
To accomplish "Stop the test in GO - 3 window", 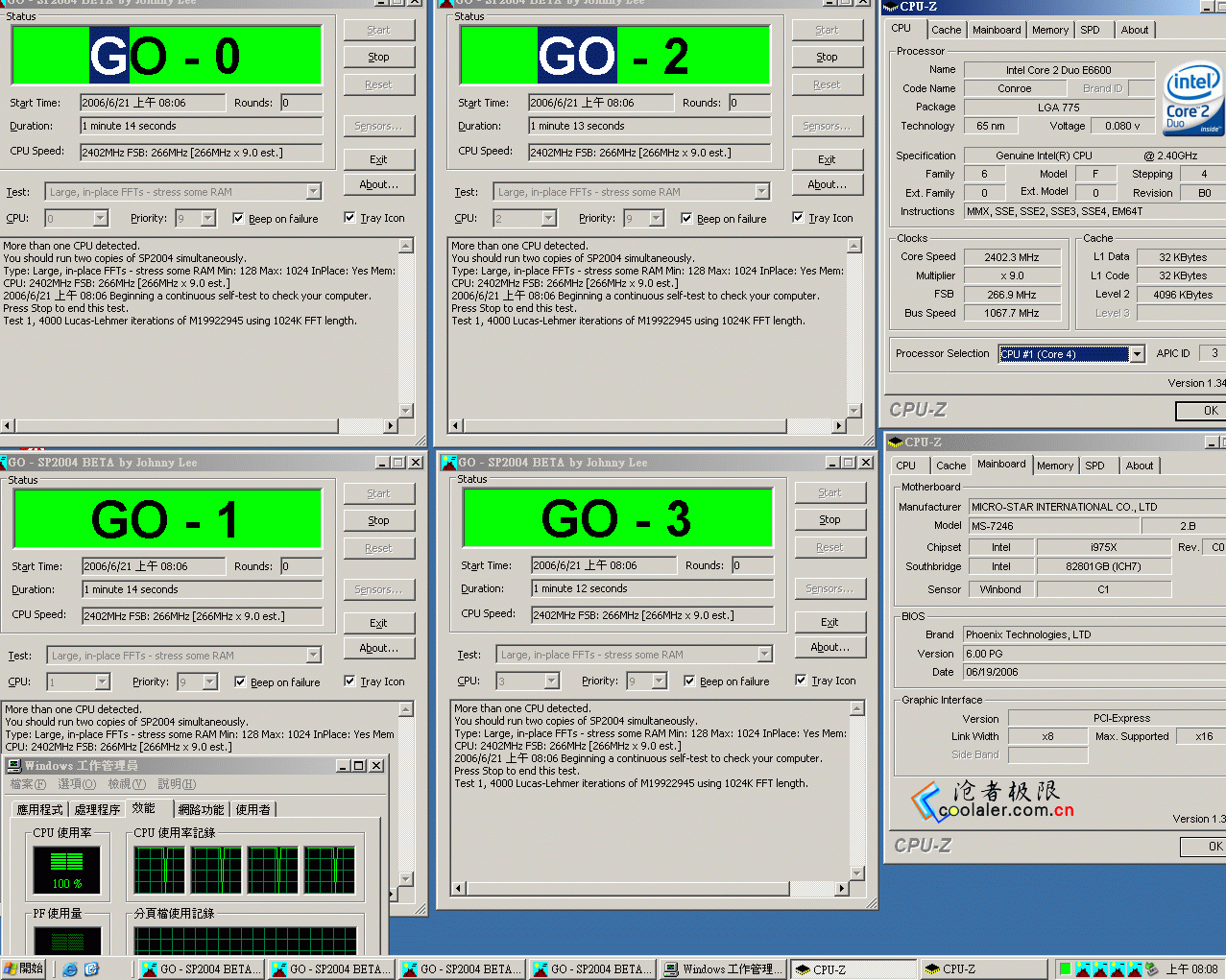I will coord(829,520).
